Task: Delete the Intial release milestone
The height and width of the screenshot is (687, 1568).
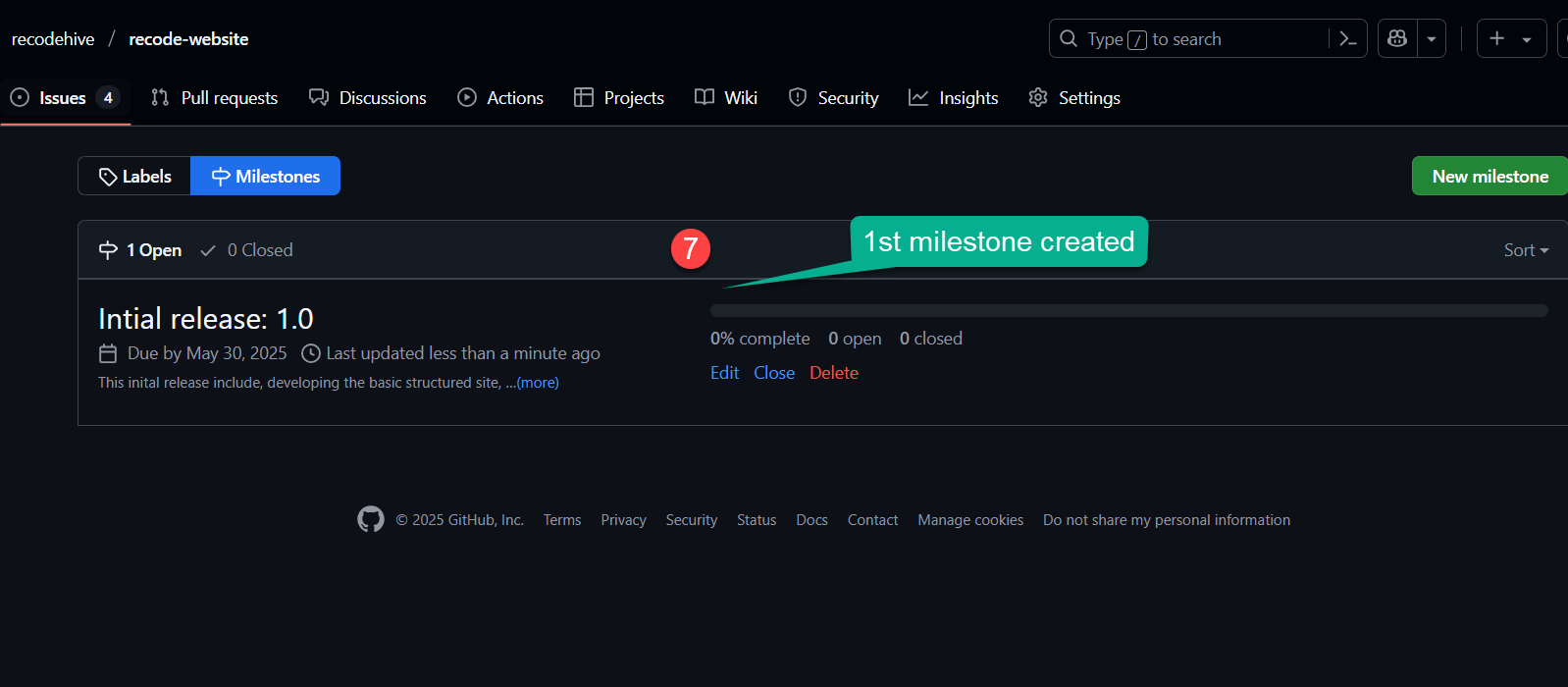Action: pos(834,373)
